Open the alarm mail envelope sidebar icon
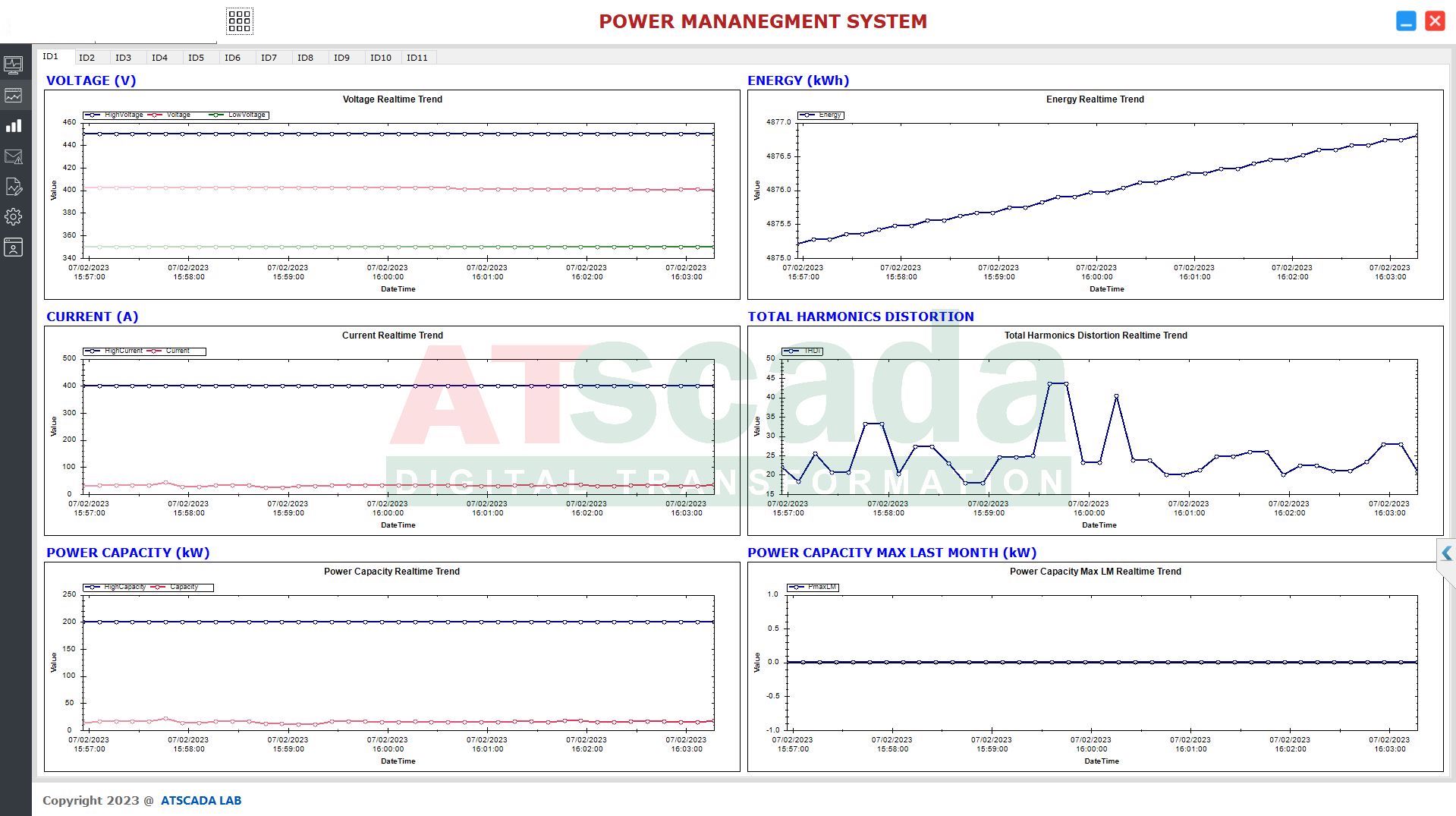The width and height of the screenshot is (1456, 816). point(14,157)
